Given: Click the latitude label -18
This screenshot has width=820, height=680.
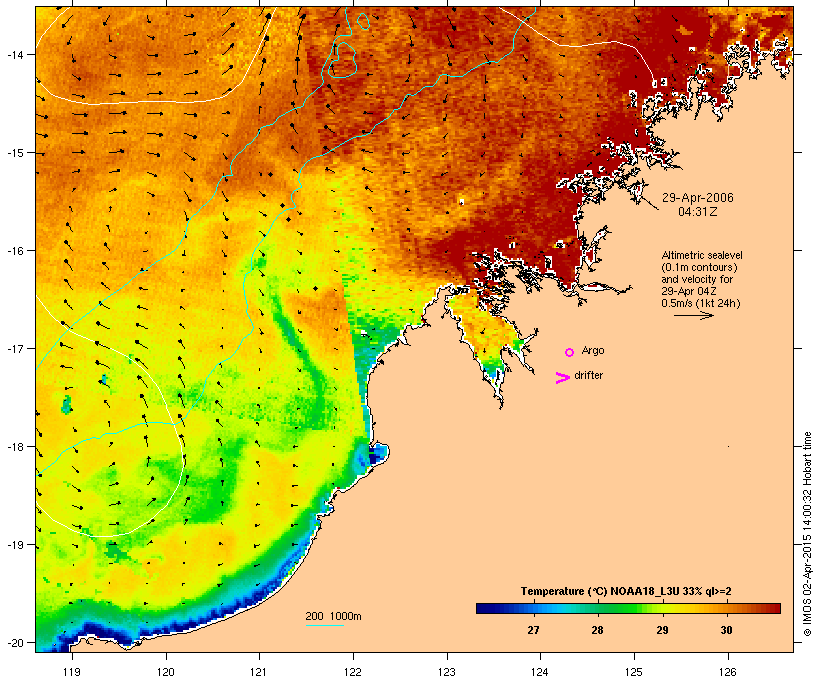Looking at the screenshot, I should tap(14, 447).
